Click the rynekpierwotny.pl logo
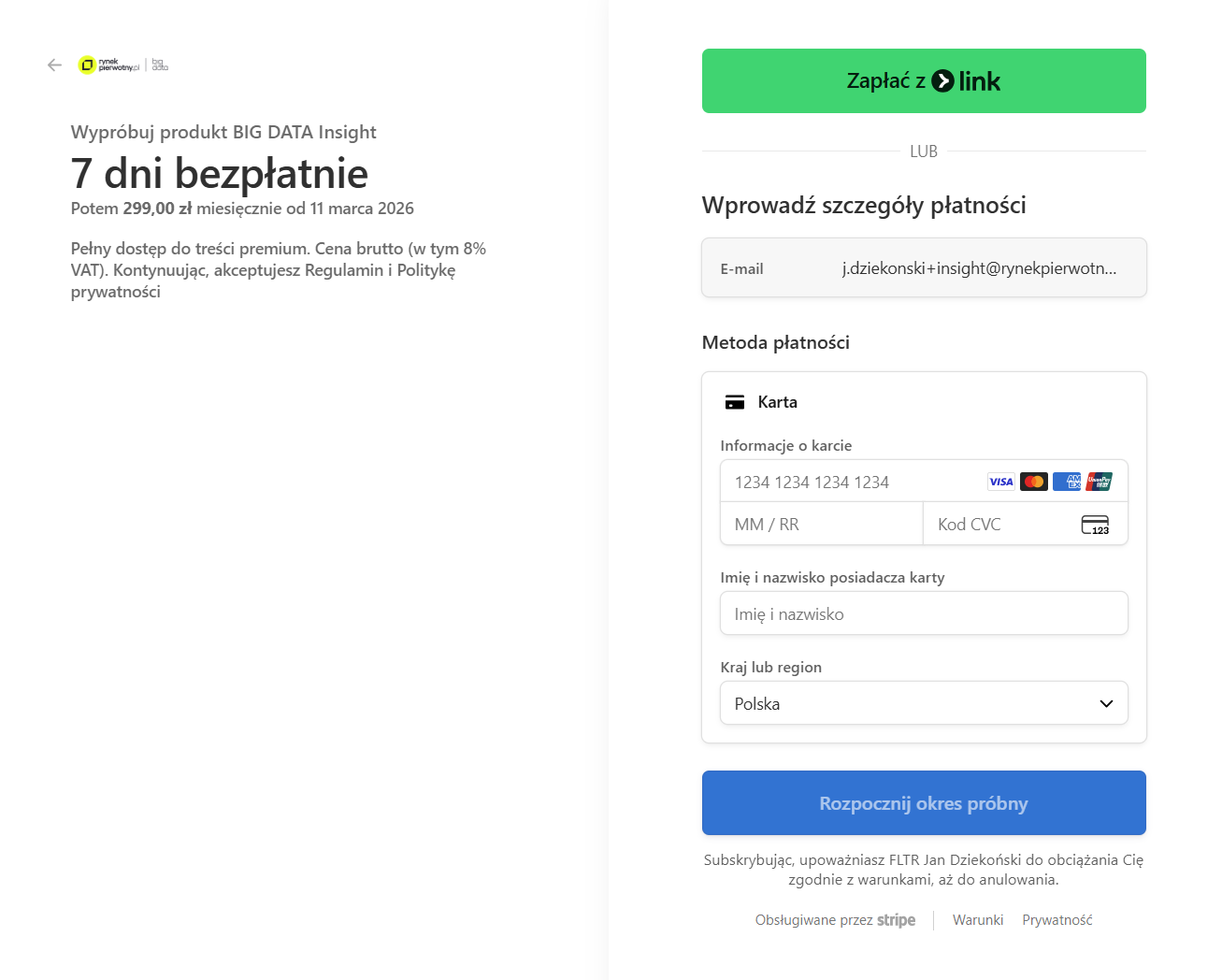The image size is (1222, 980). tap(108, 65)
